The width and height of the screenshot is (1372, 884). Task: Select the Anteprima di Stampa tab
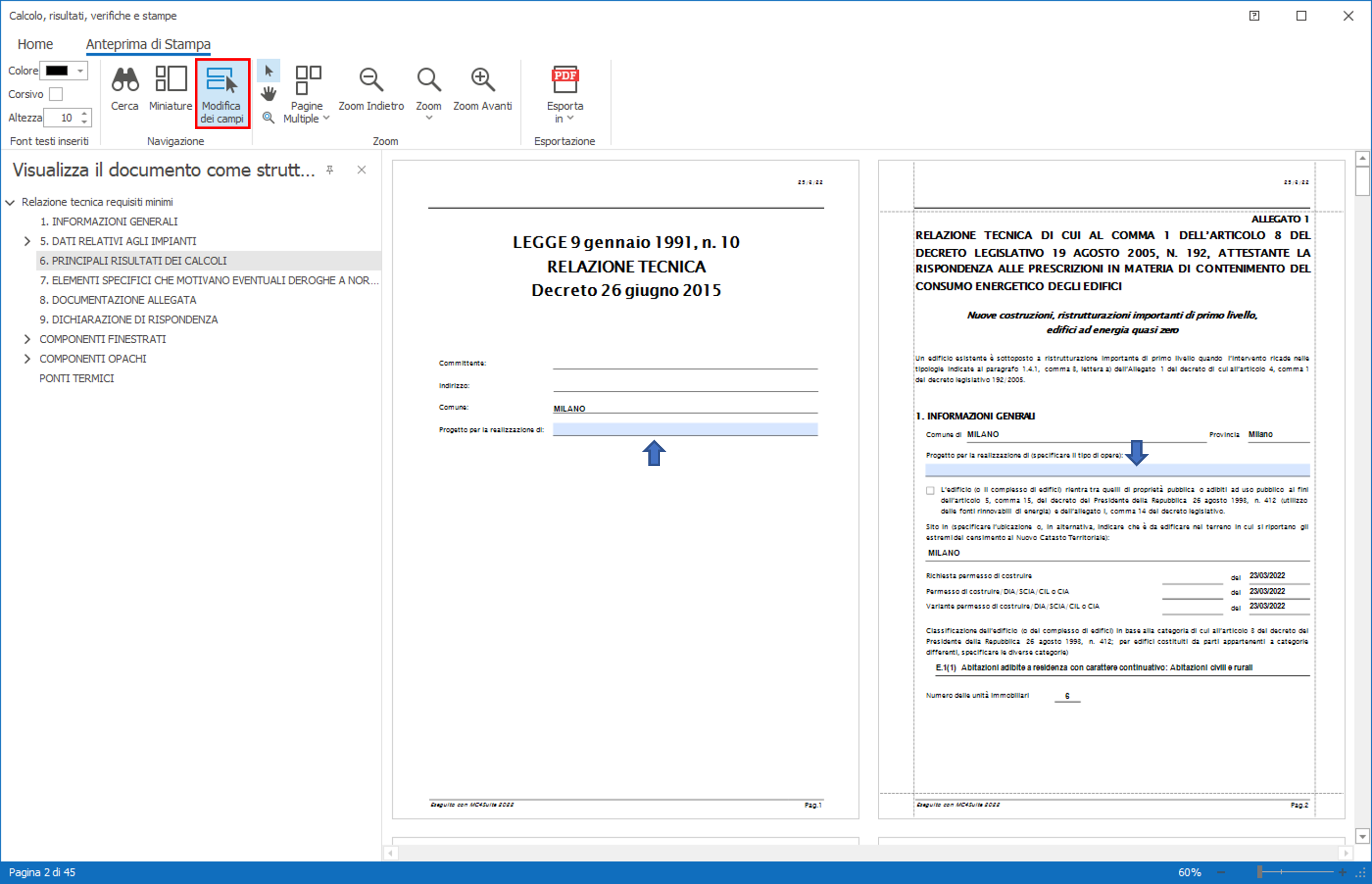[148, 44]
